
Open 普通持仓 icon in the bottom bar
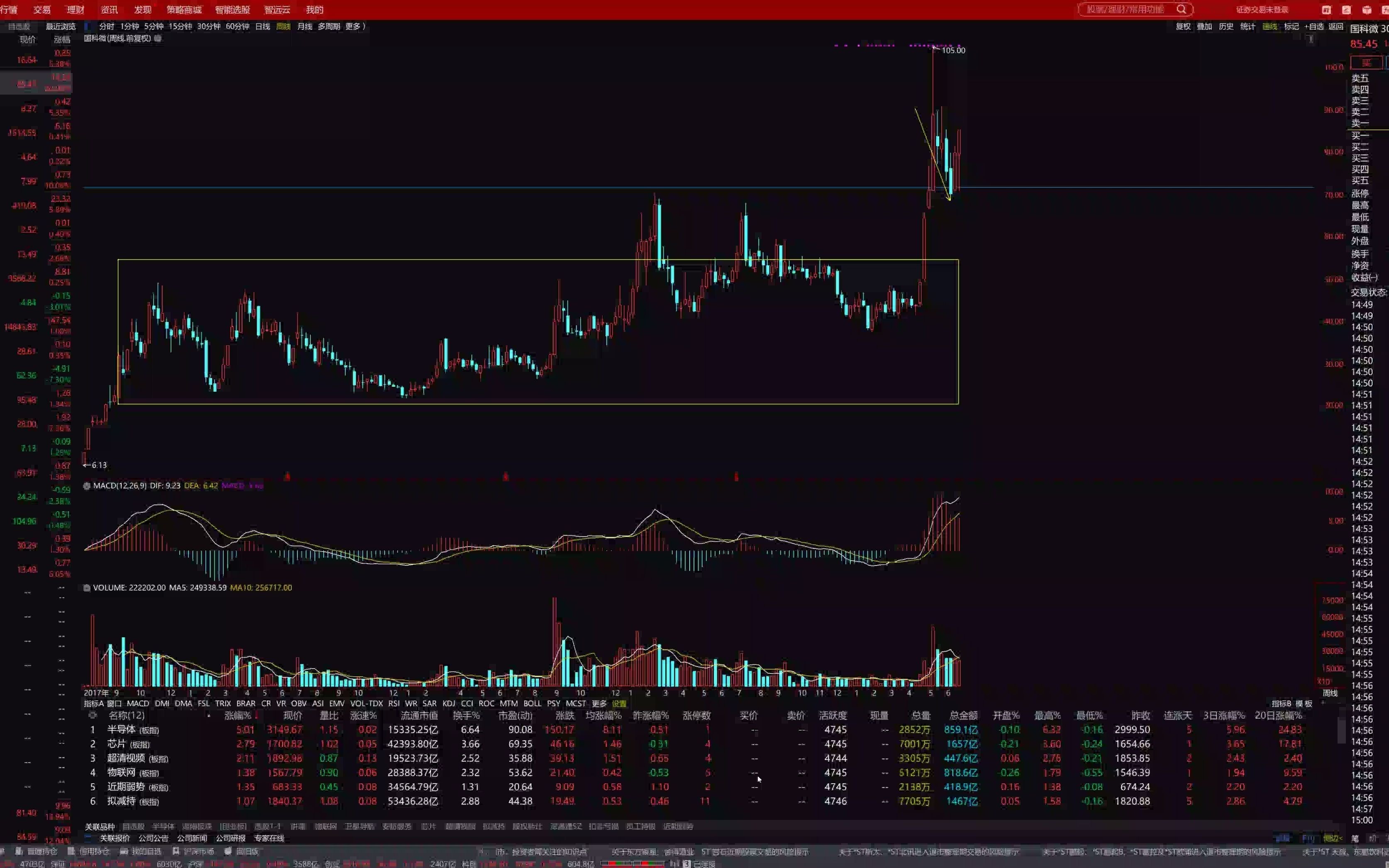[x=19, y=851]
